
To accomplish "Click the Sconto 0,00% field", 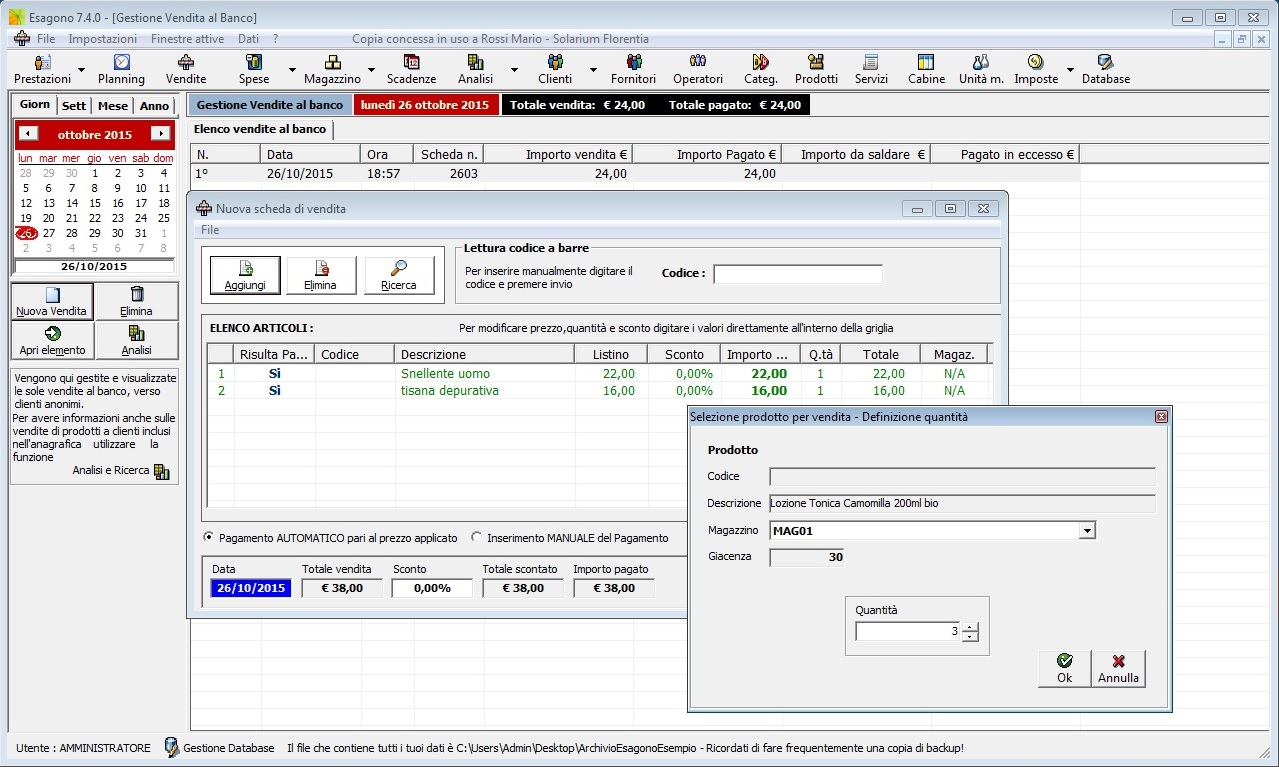I will pos(432,588).
